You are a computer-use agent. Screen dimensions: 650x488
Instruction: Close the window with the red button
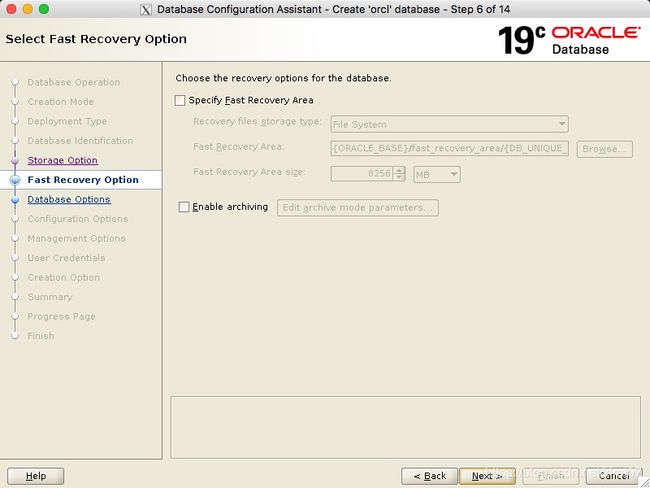tap(12, 9)
